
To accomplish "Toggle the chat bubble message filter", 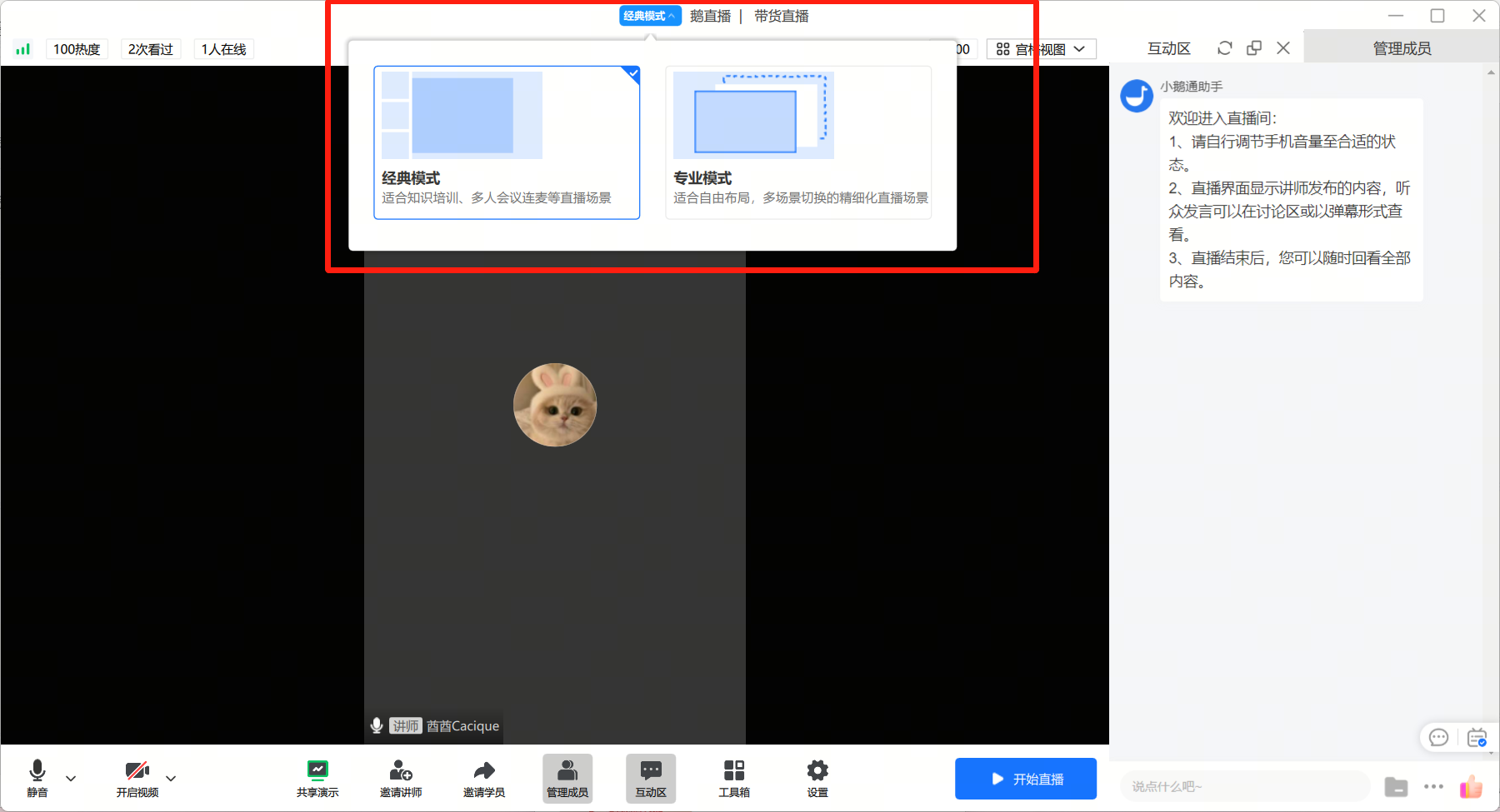I will (x=1439, y=737).
